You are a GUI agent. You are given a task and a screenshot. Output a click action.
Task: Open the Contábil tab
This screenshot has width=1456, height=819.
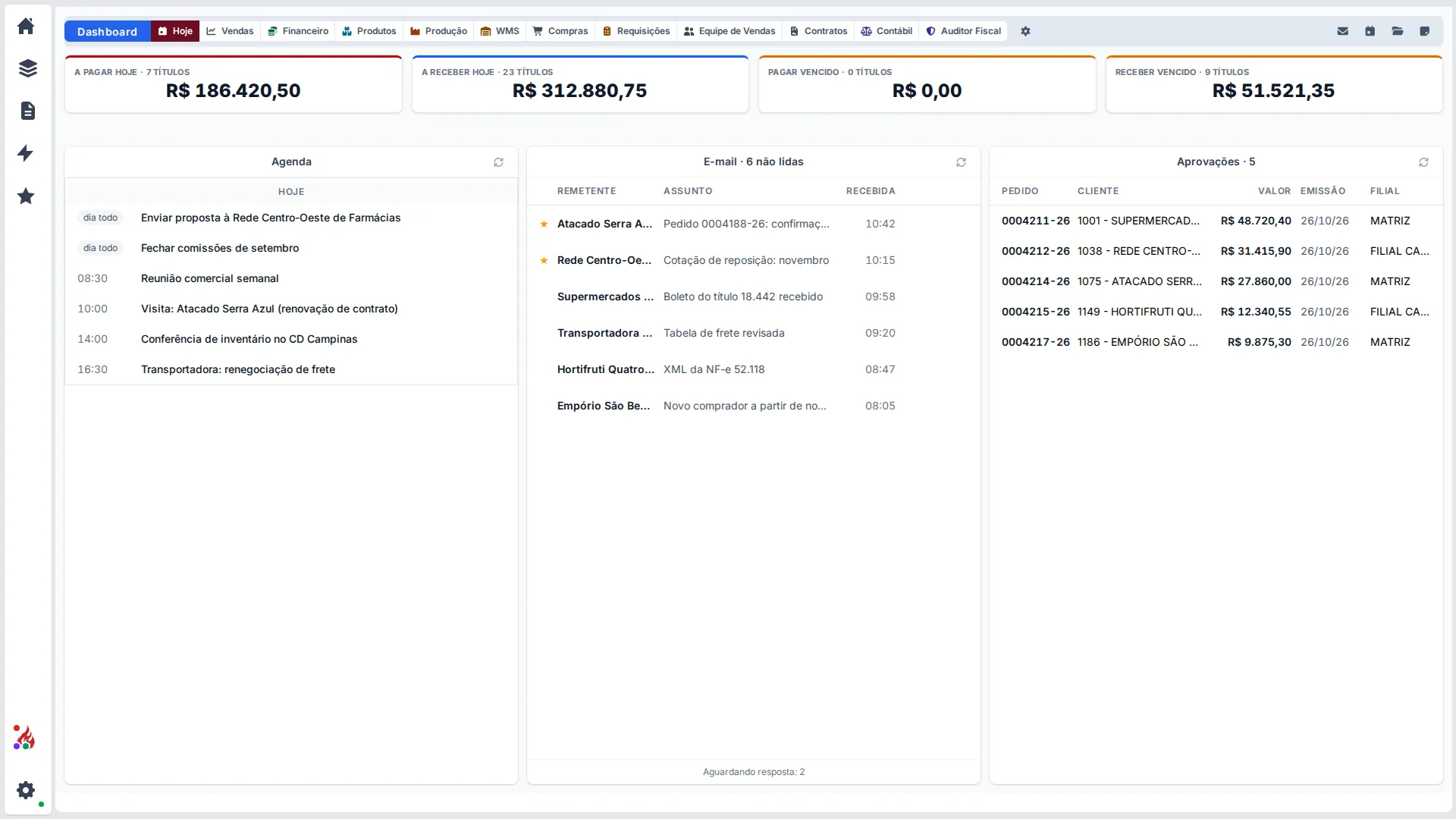886,31
